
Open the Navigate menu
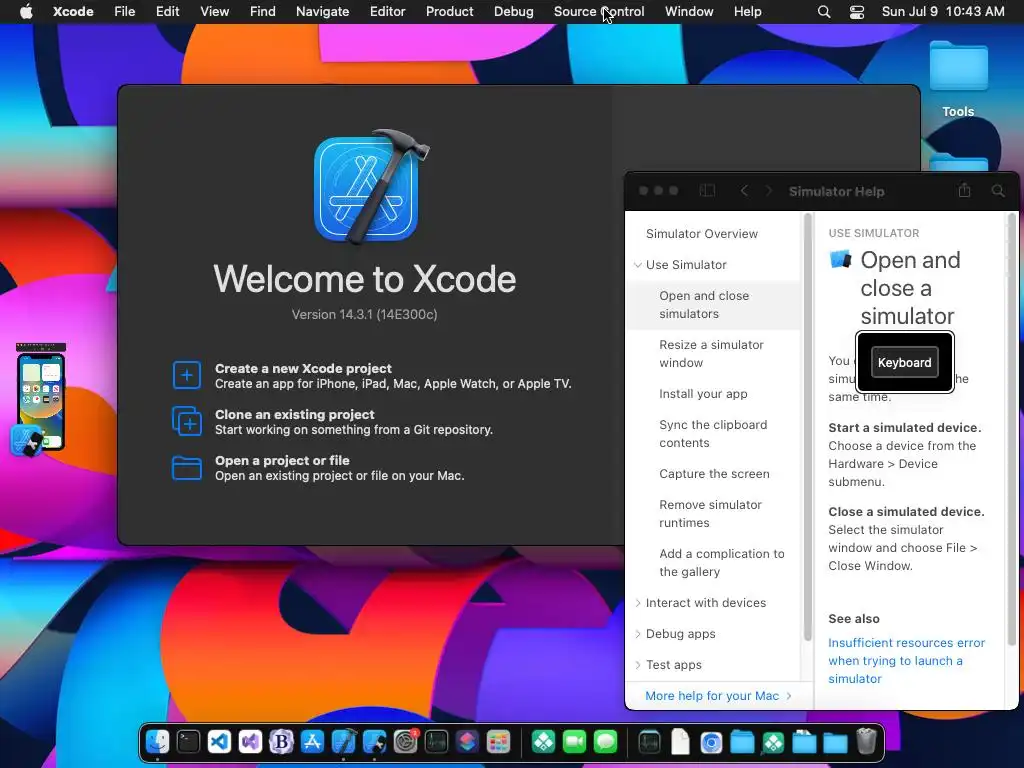323,12
